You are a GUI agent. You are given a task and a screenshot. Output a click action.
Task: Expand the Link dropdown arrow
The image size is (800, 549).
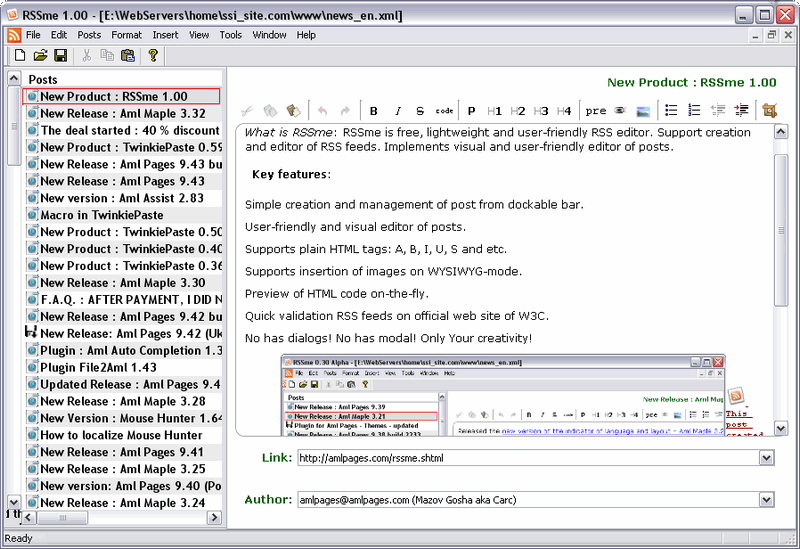tap(766, 458)
